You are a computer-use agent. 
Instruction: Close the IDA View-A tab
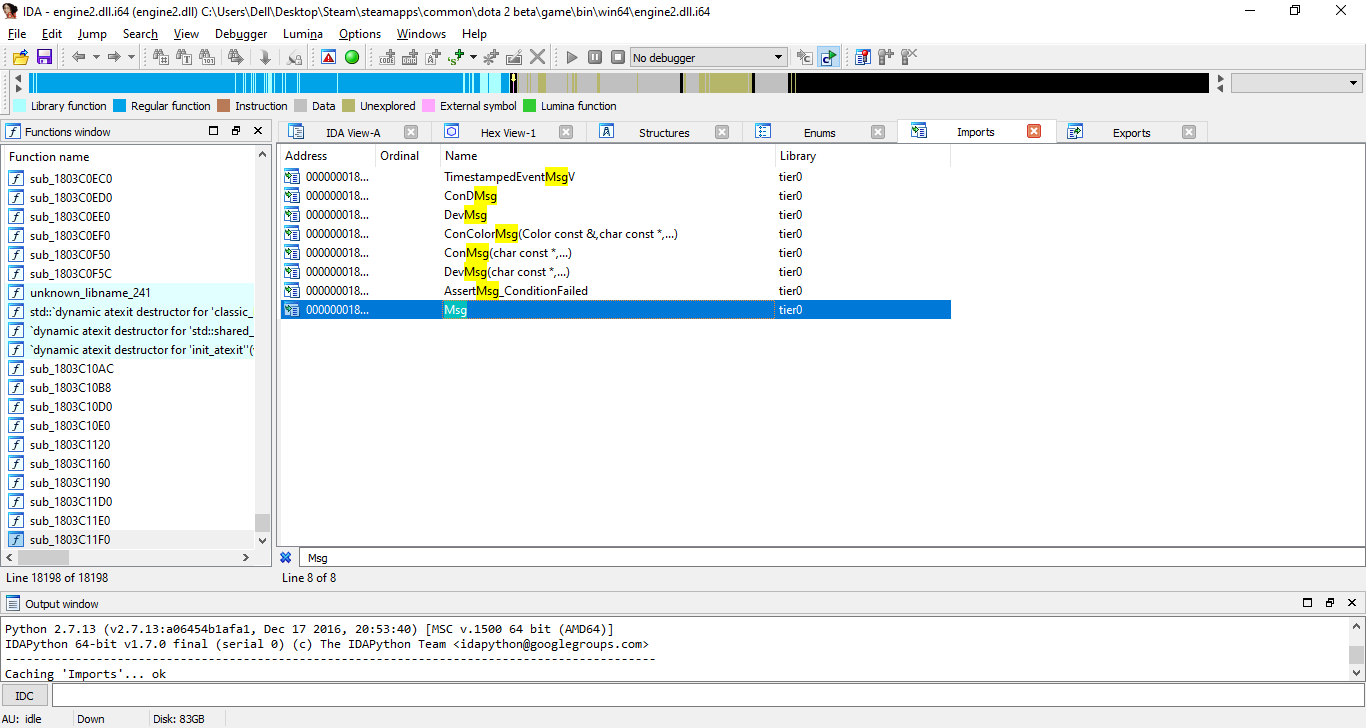point(411,132)
